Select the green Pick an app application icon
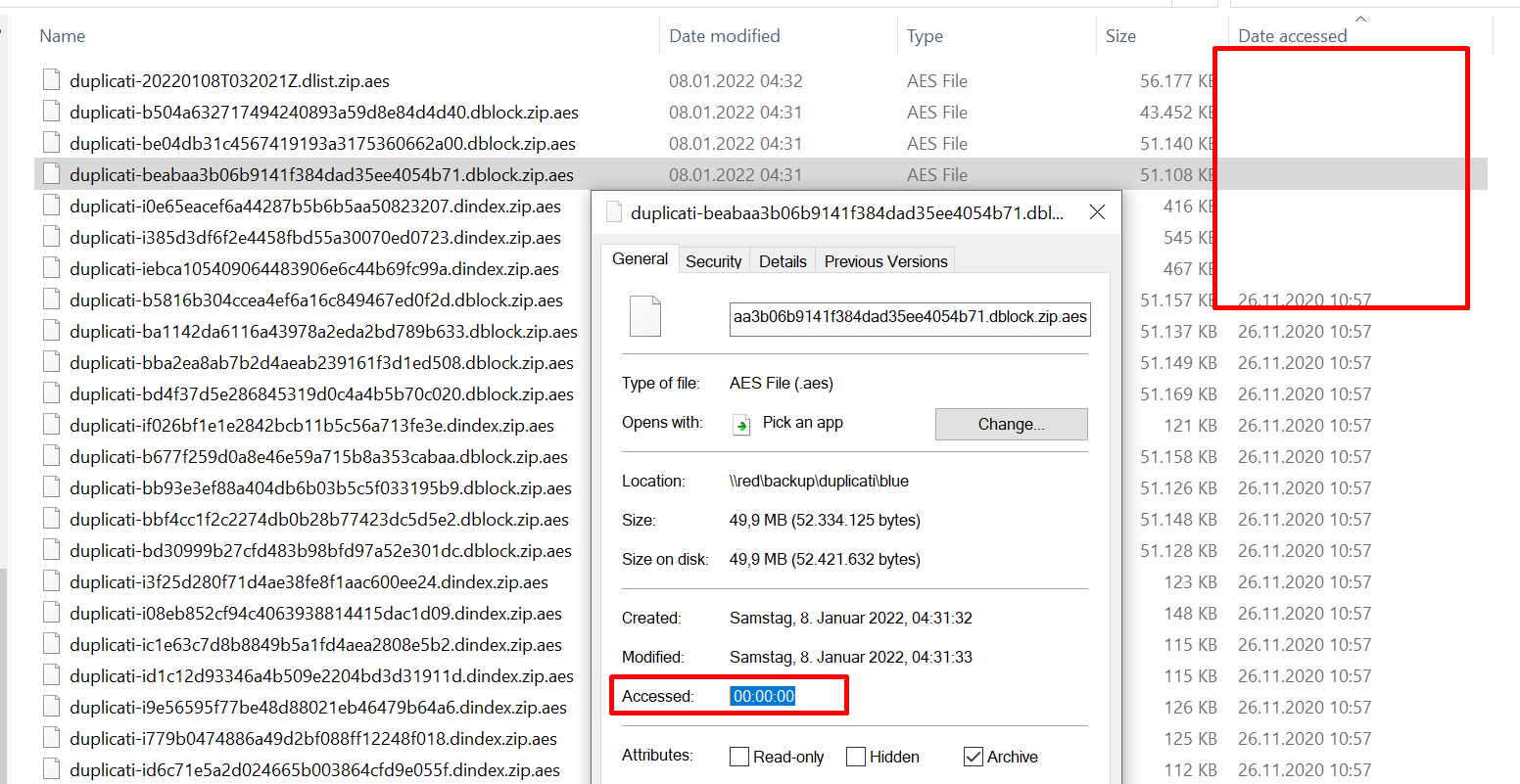This screenshot has width=1520, height=784. [742, 423]
